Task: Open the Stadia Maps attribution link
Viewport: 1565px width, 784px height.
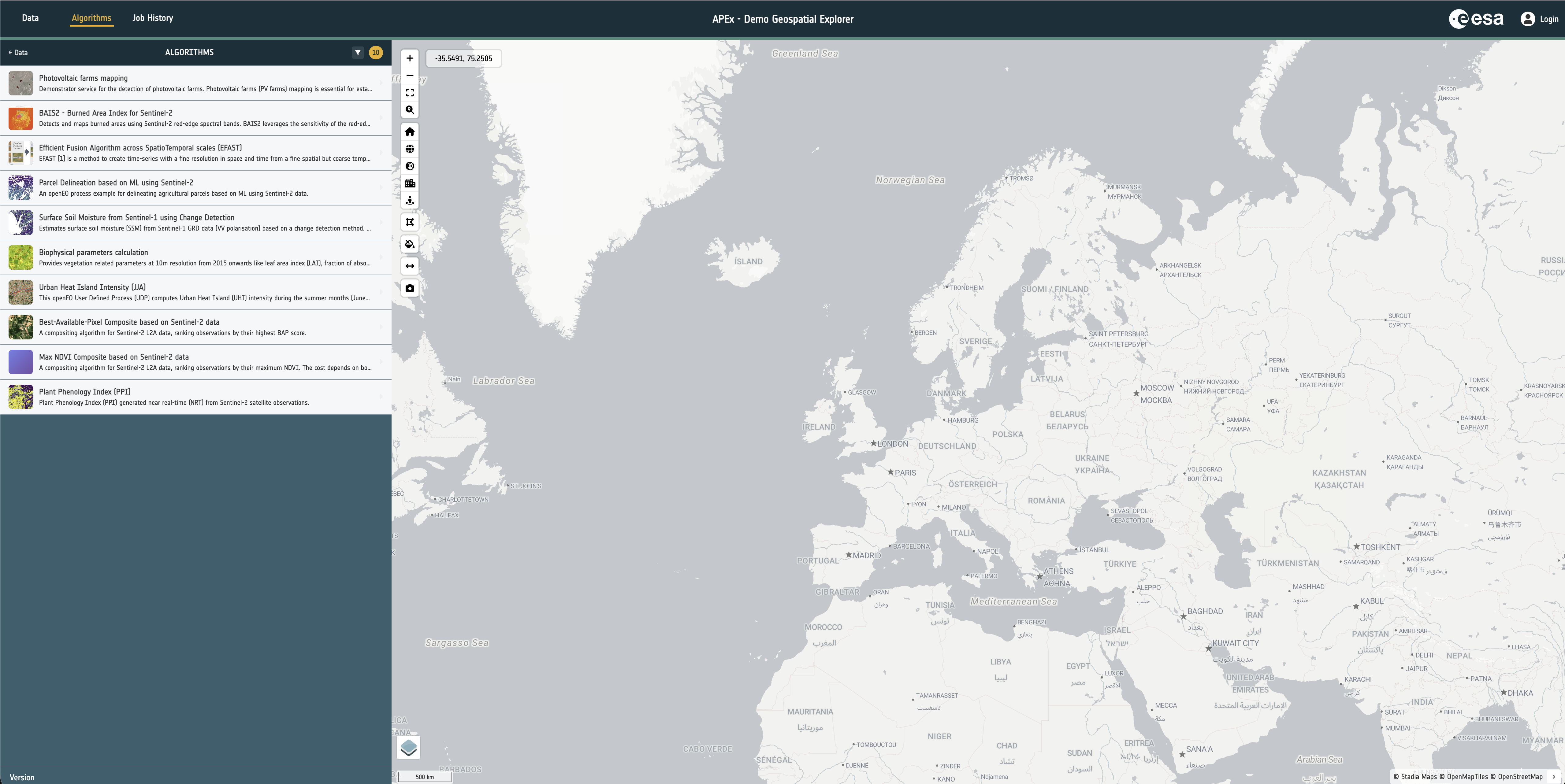Action: tap(1415, 777)
